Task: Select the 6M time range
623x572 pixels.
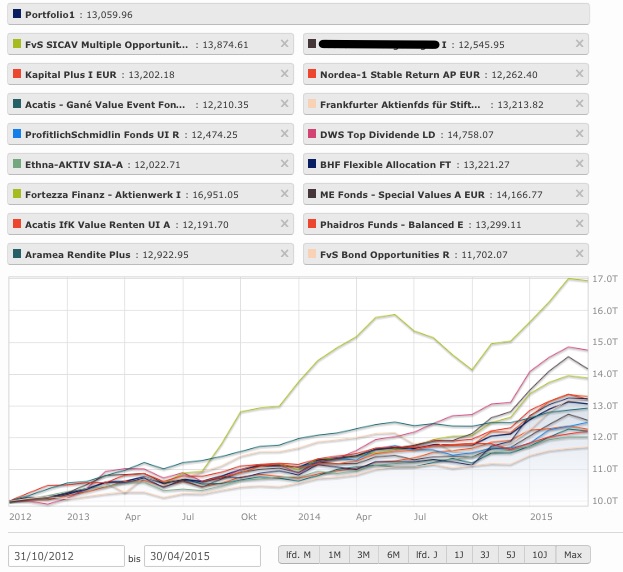Action: pos(393,555)
